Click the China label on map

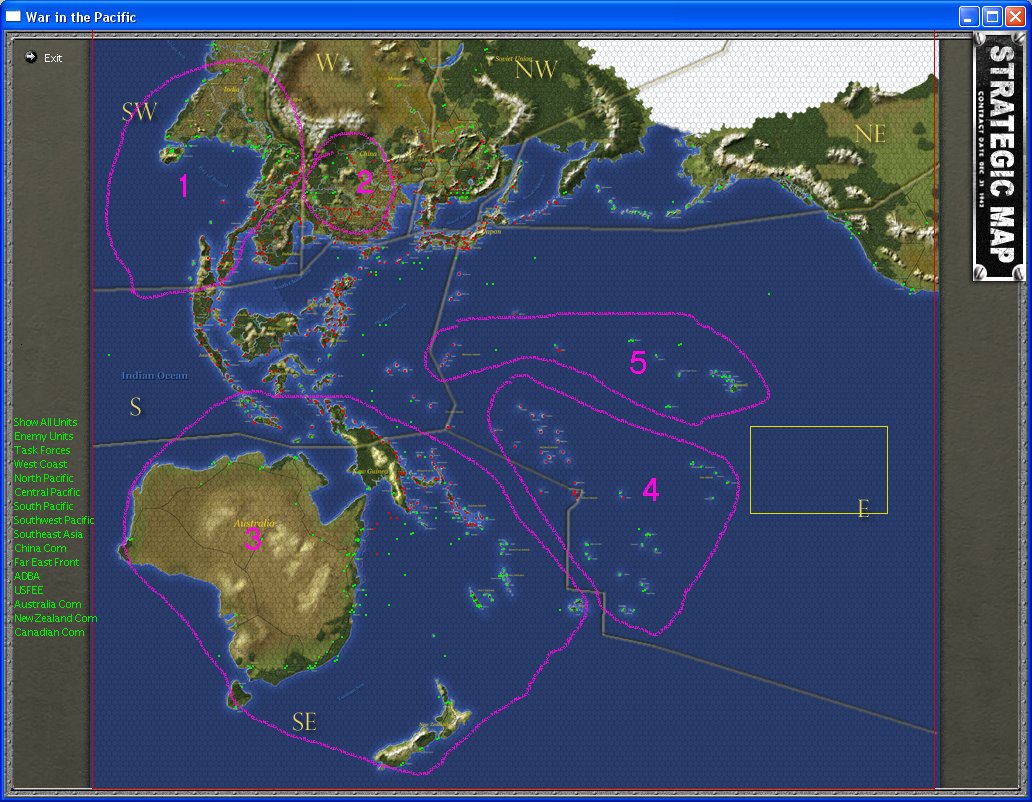click(368, 154)
